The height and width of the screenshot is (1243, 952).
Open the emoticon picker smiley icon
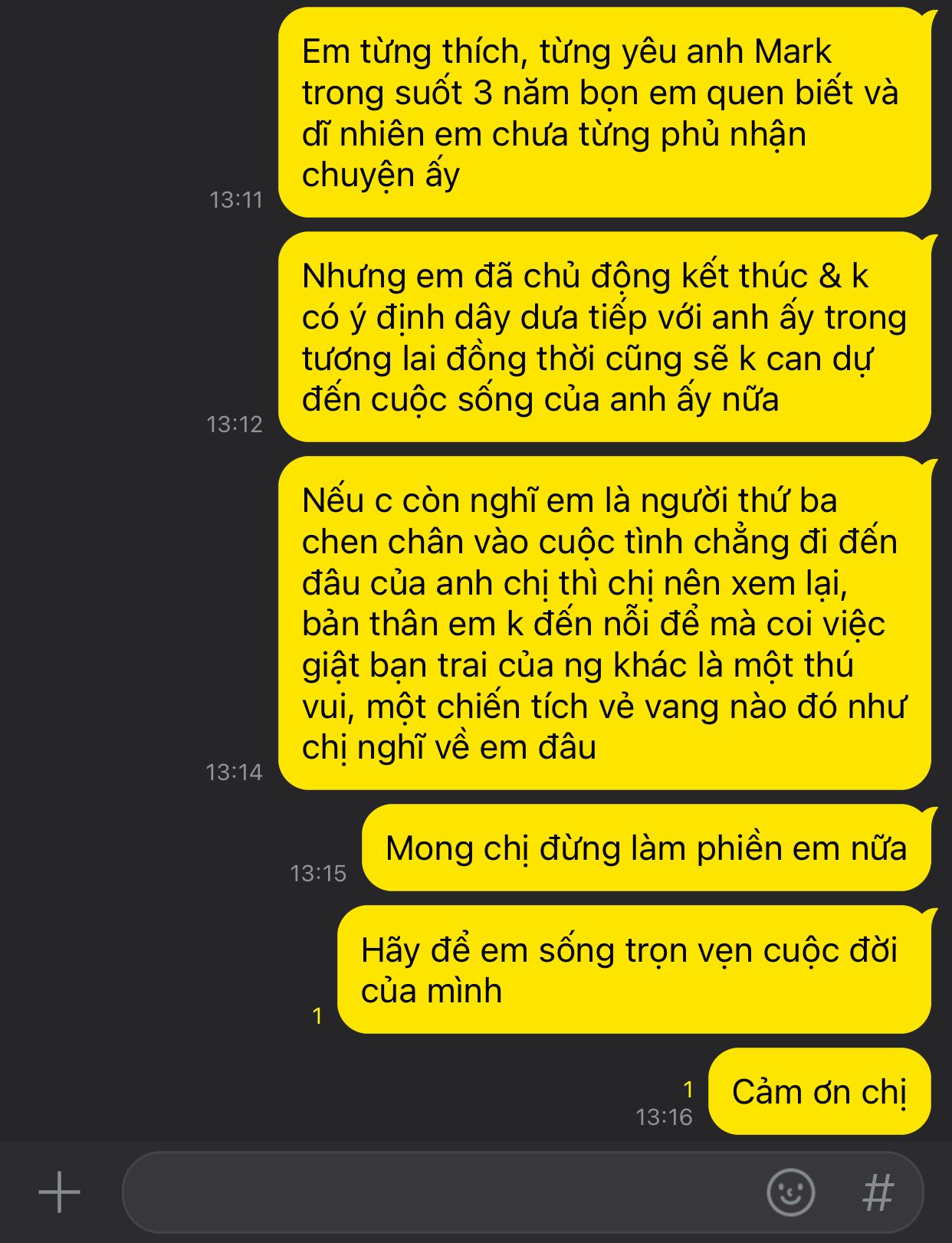click(790, 1192)
